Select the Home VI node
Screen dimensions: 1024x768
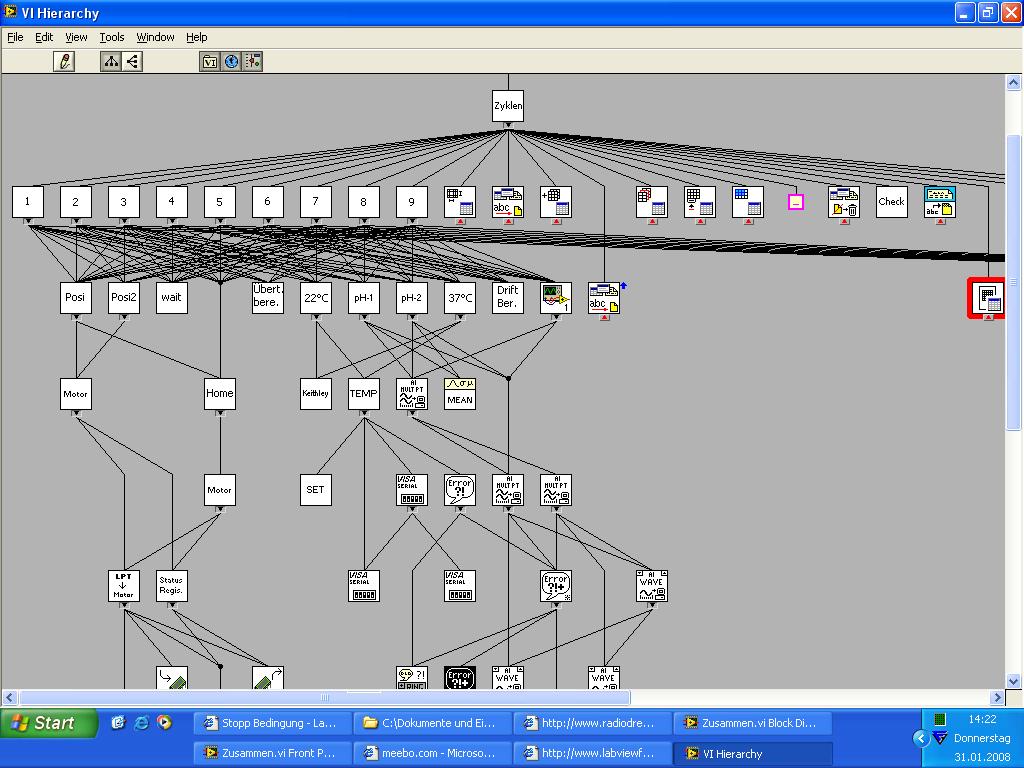pos(219,394)
